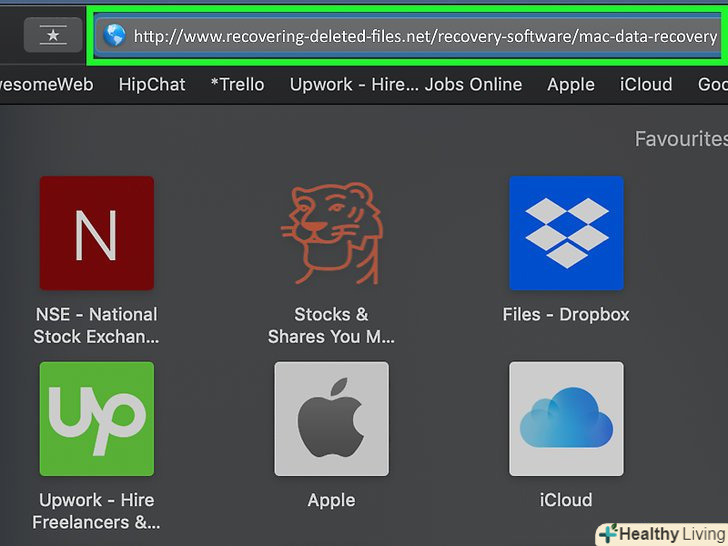Click the 'Stocks & Shares You M...' label
The image size is (728, 546).
pos(332,325)
